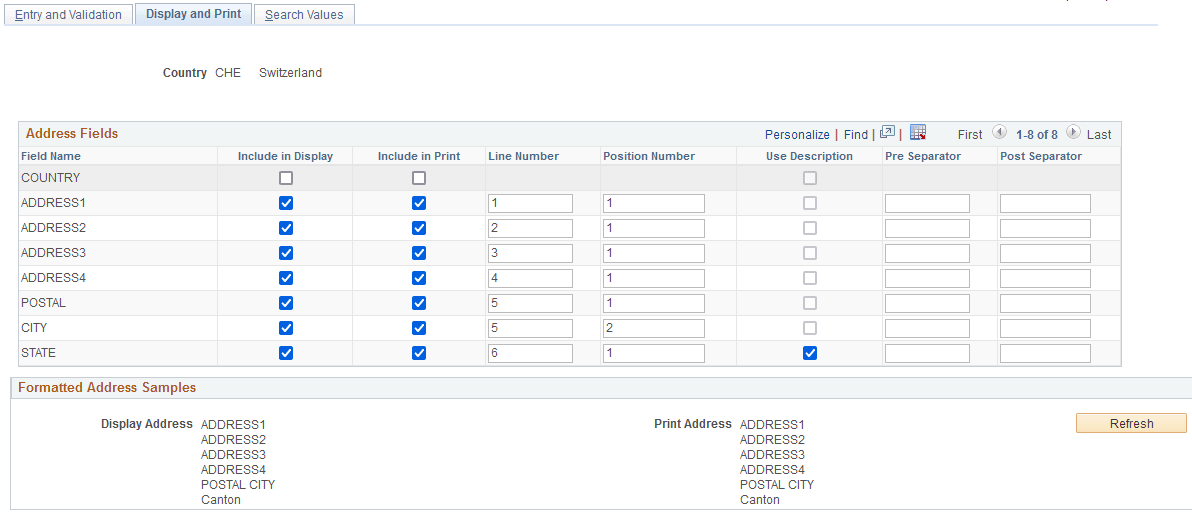The height and width of the screenshot is (514, 1192).
Task: Focus Pre Separator field for ADDRESS1
Action: (x=927, y=203)
